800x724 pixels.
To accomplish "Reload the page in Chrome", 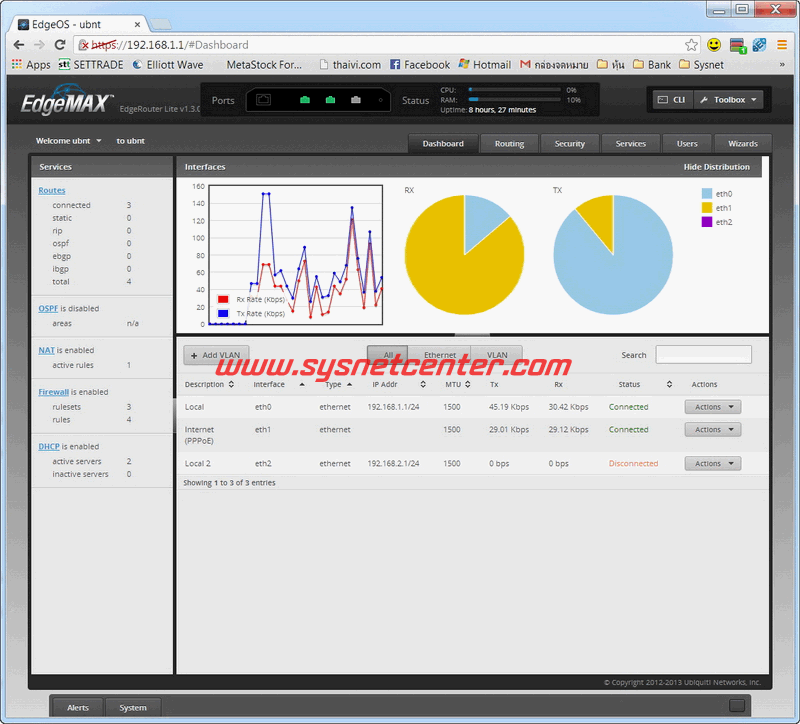I will click(60, 45).
